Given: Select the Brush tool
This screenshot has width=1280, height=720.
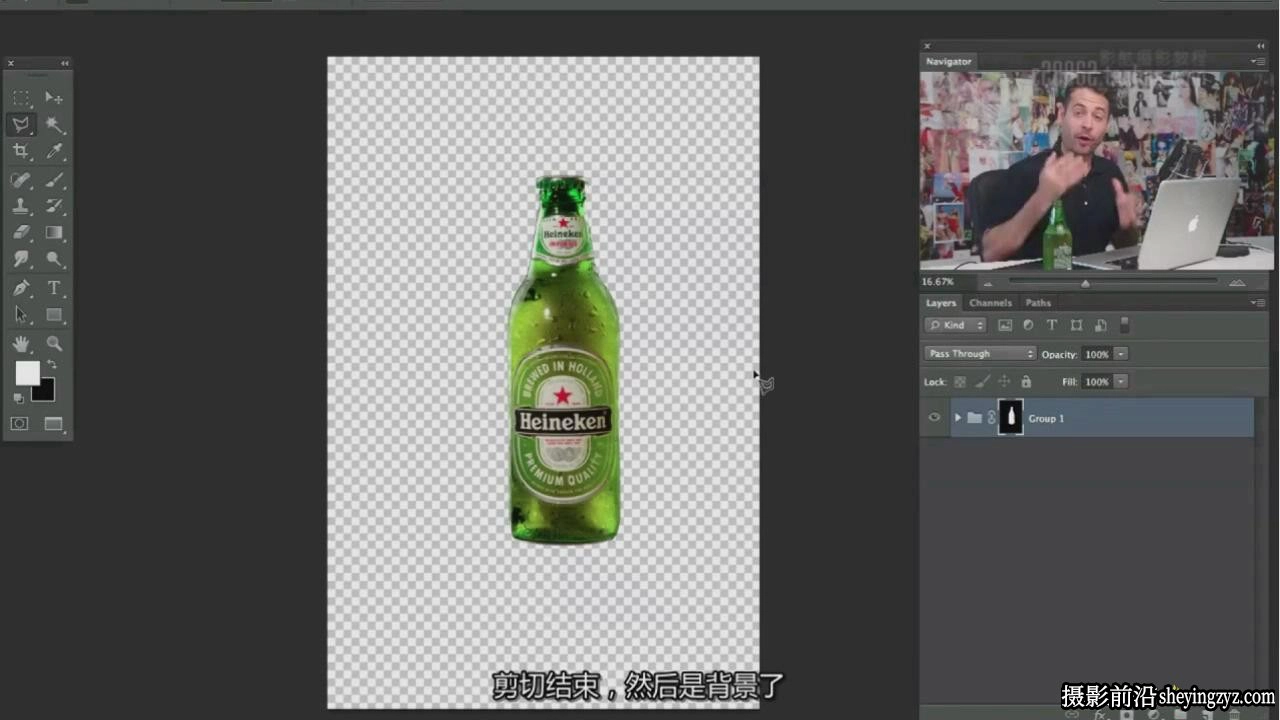Looking at the screenshot, I should coord(54,180).
